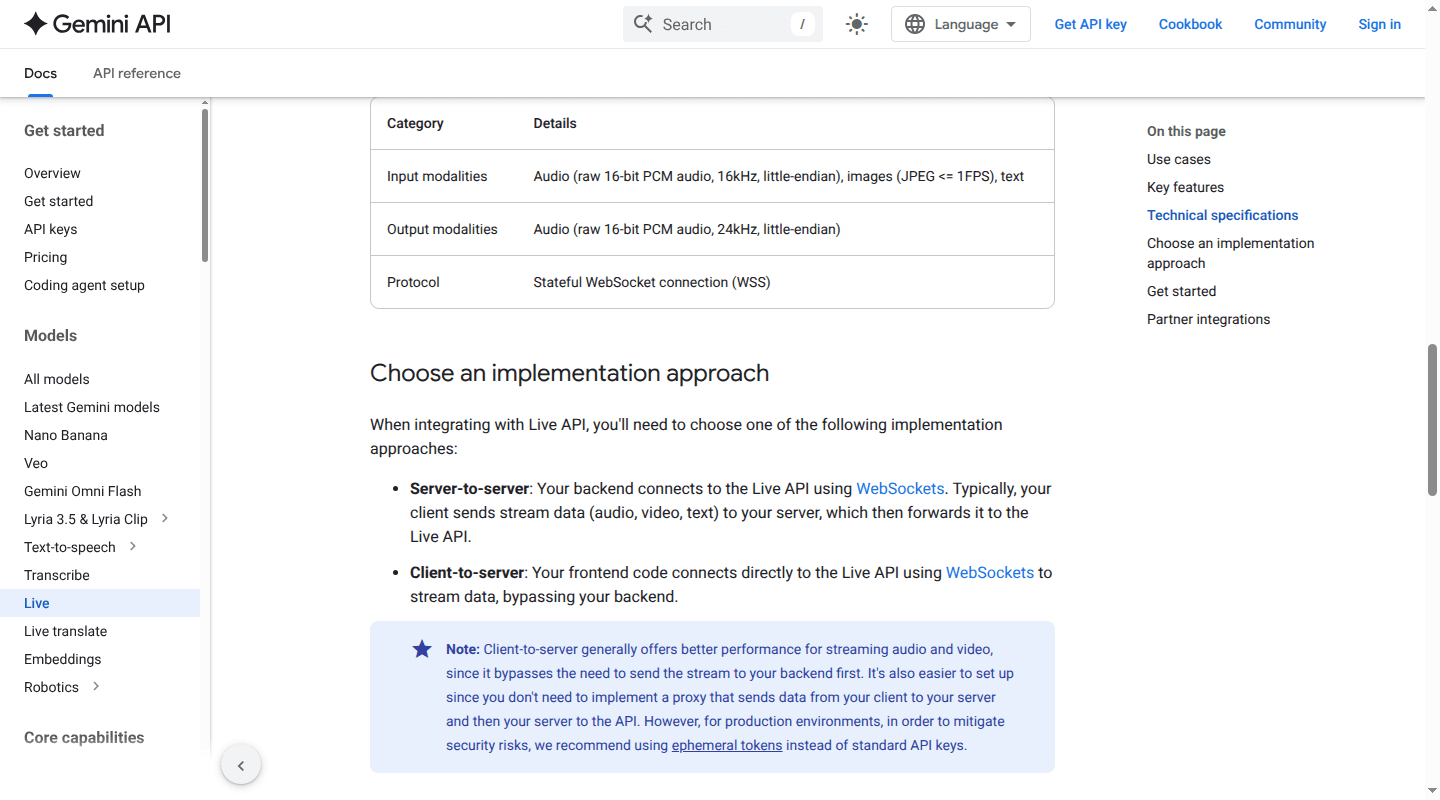Open Nano Banana sidebar entry

65,435
